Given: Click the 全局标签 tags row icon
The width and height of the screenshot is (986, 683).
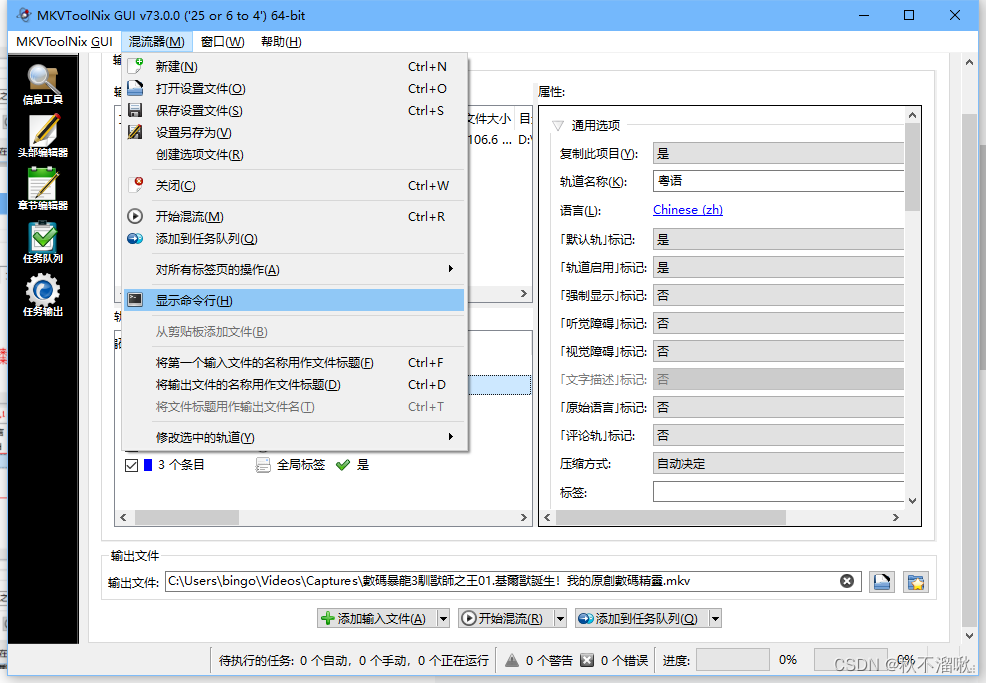Looking at the screenshot, I should 263,465.
